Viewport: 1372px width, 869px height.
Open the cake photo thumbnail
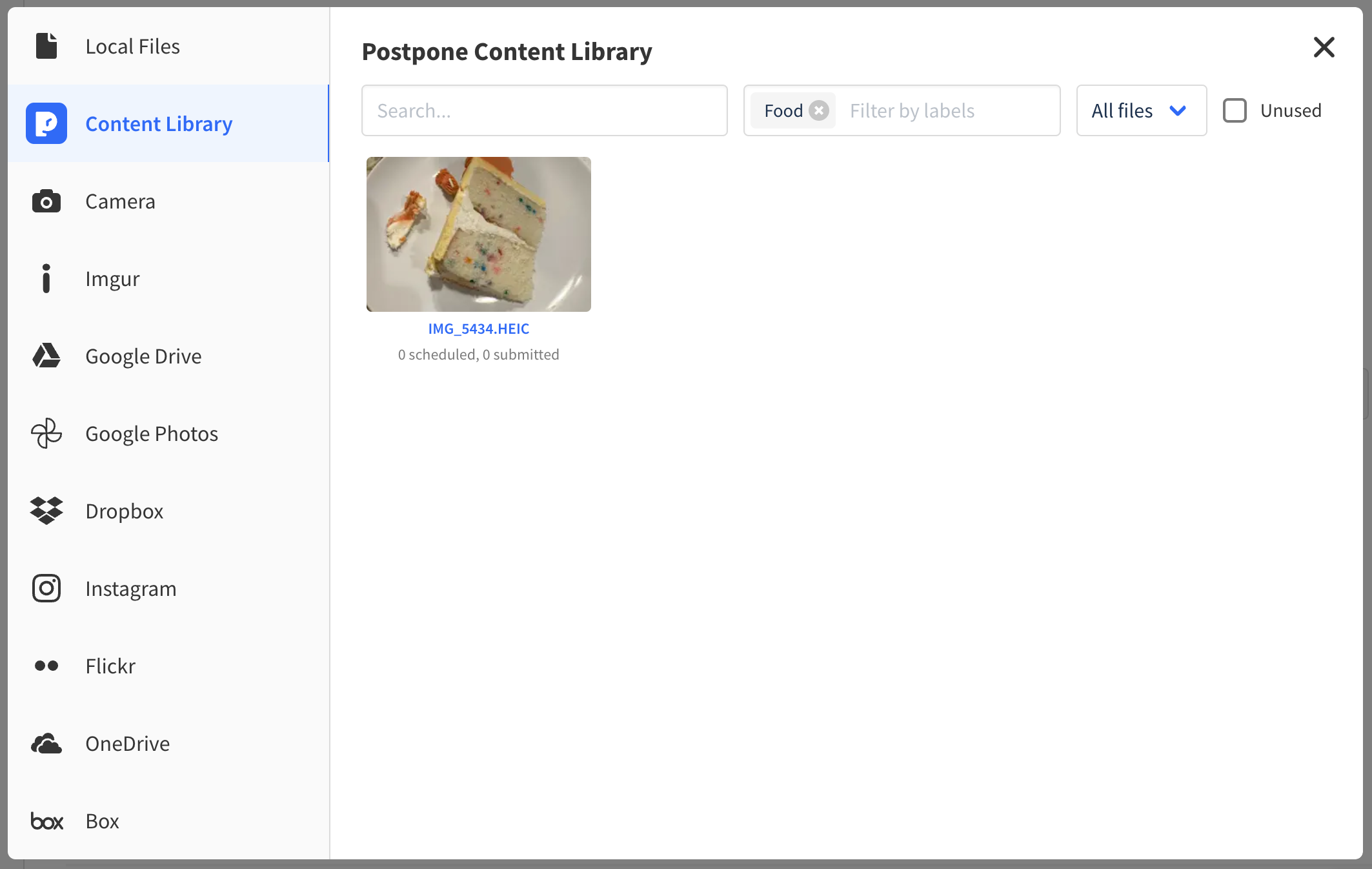478,234
